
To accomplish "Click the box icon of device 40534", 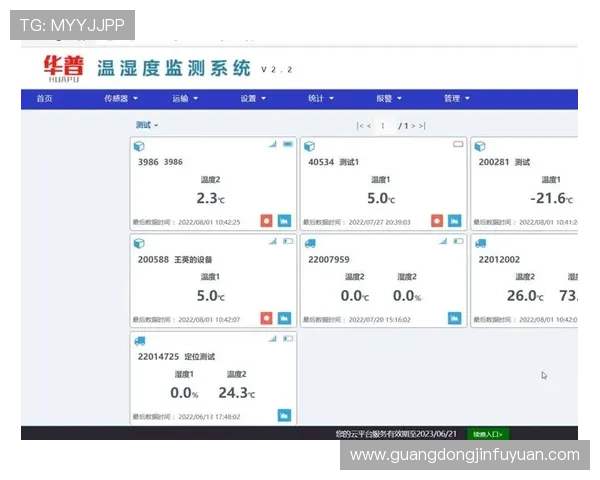I will tap(309, 146).
